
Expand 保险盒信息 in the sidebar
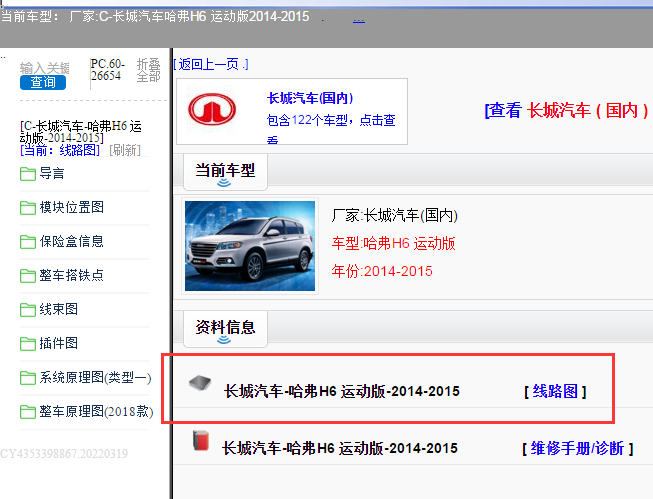pyautogui.click(x=71, y=241)
